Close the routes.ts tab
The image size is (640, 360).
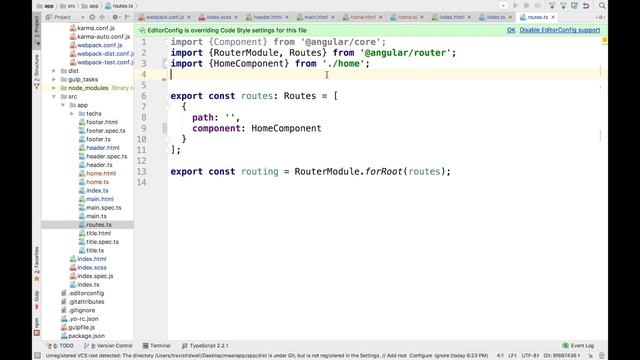point(553,17)
